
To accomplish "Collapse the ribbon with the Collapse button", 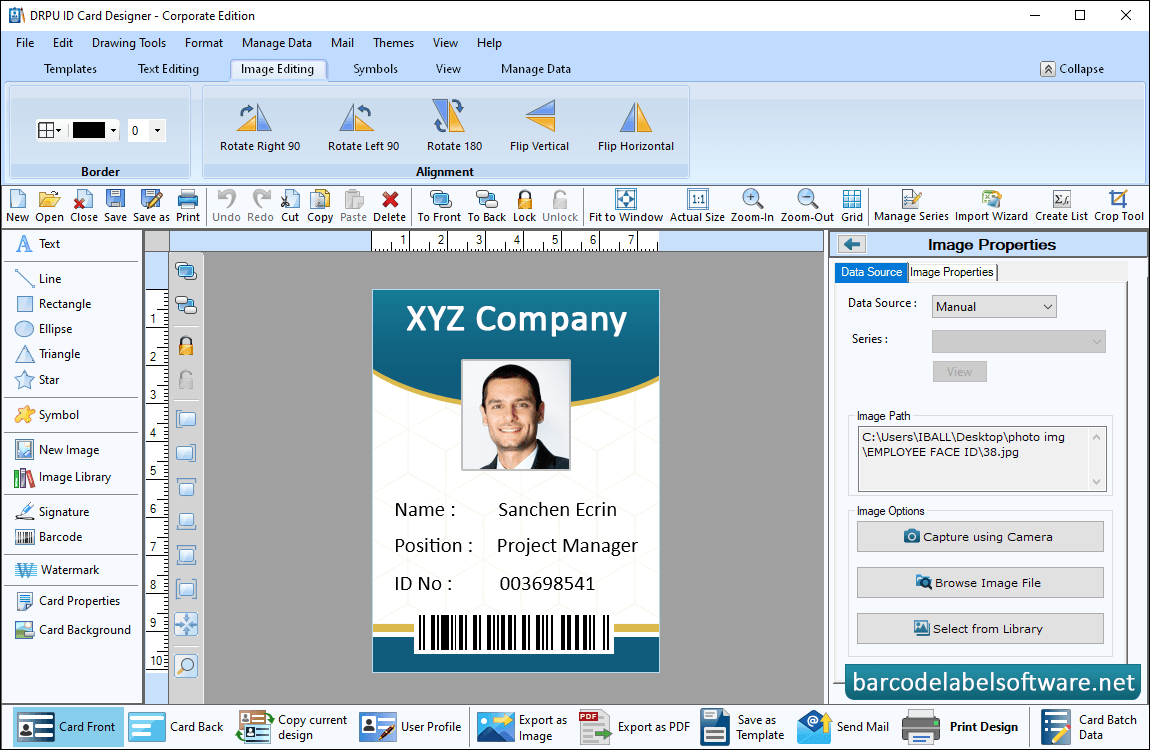I will coord(1072,69).
